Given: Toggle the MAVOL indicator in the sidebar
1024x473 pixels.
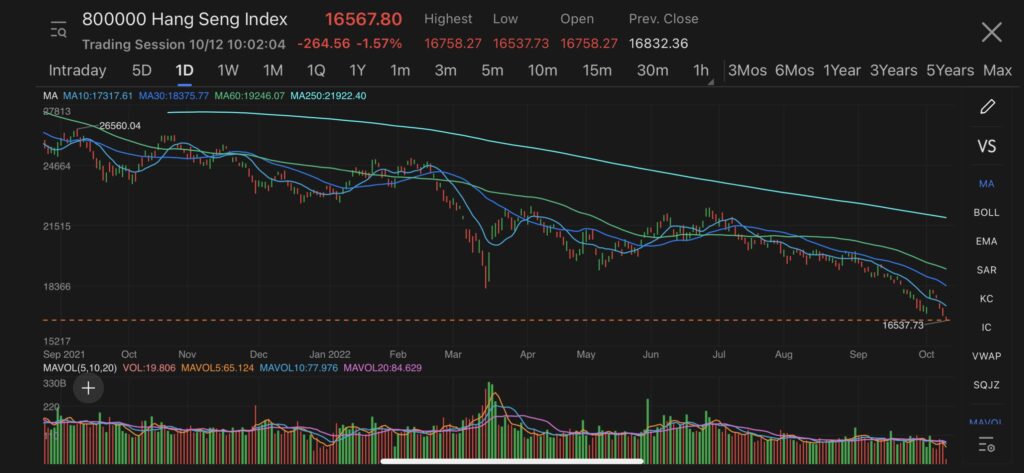Looking at the screenshot, I should tap(986, 423).
